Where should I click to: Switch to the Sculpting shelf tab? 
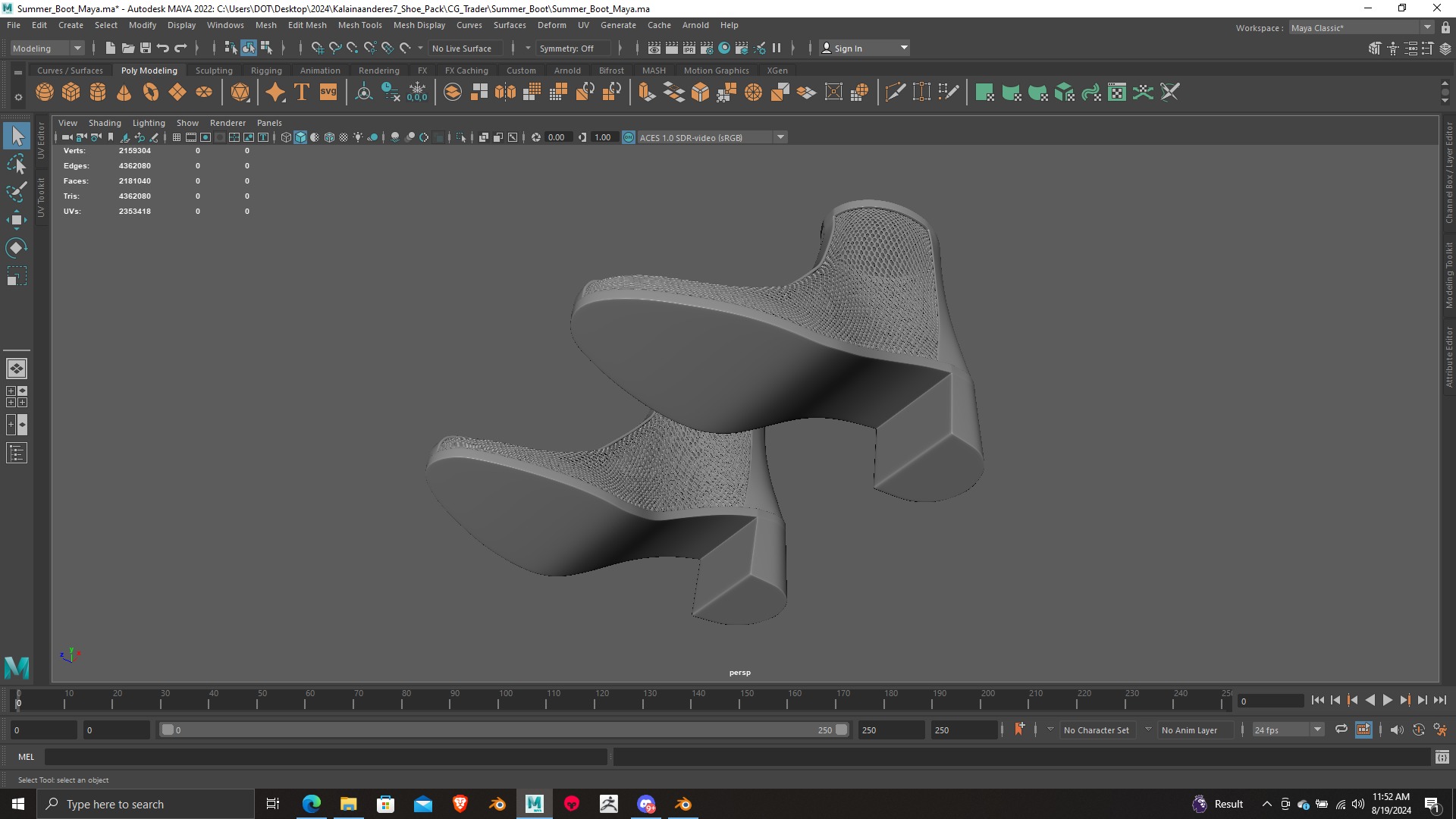pos(214,71)
